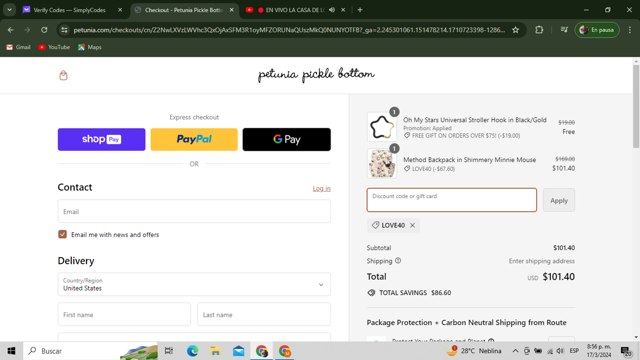The height and width of the screenshot is (360, 640).
Task: Mute the YouTube tab audio icon
Action: (332, 10)
